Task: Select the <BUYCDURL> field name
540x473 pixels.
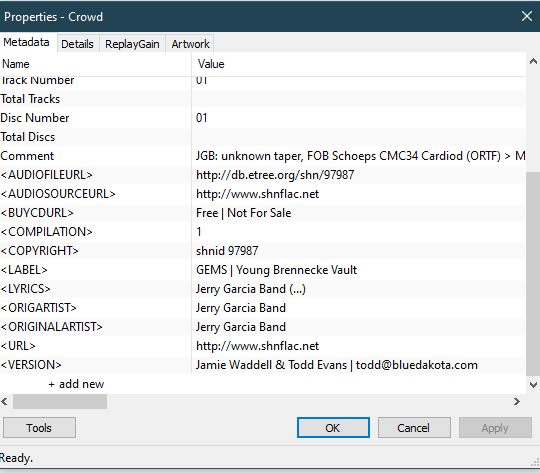Action: [x=37, y=213]
